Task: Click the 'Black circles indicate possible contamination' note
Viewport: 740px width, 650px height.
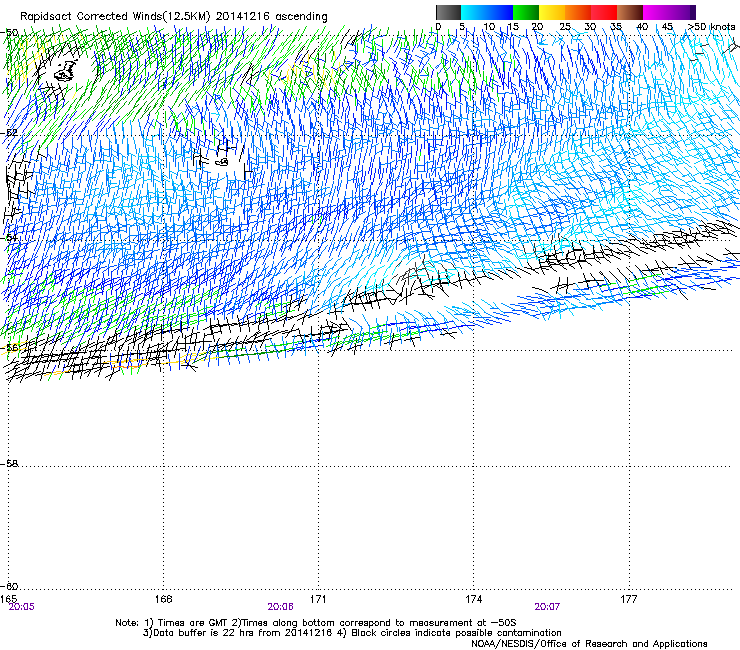Action: 456,633
